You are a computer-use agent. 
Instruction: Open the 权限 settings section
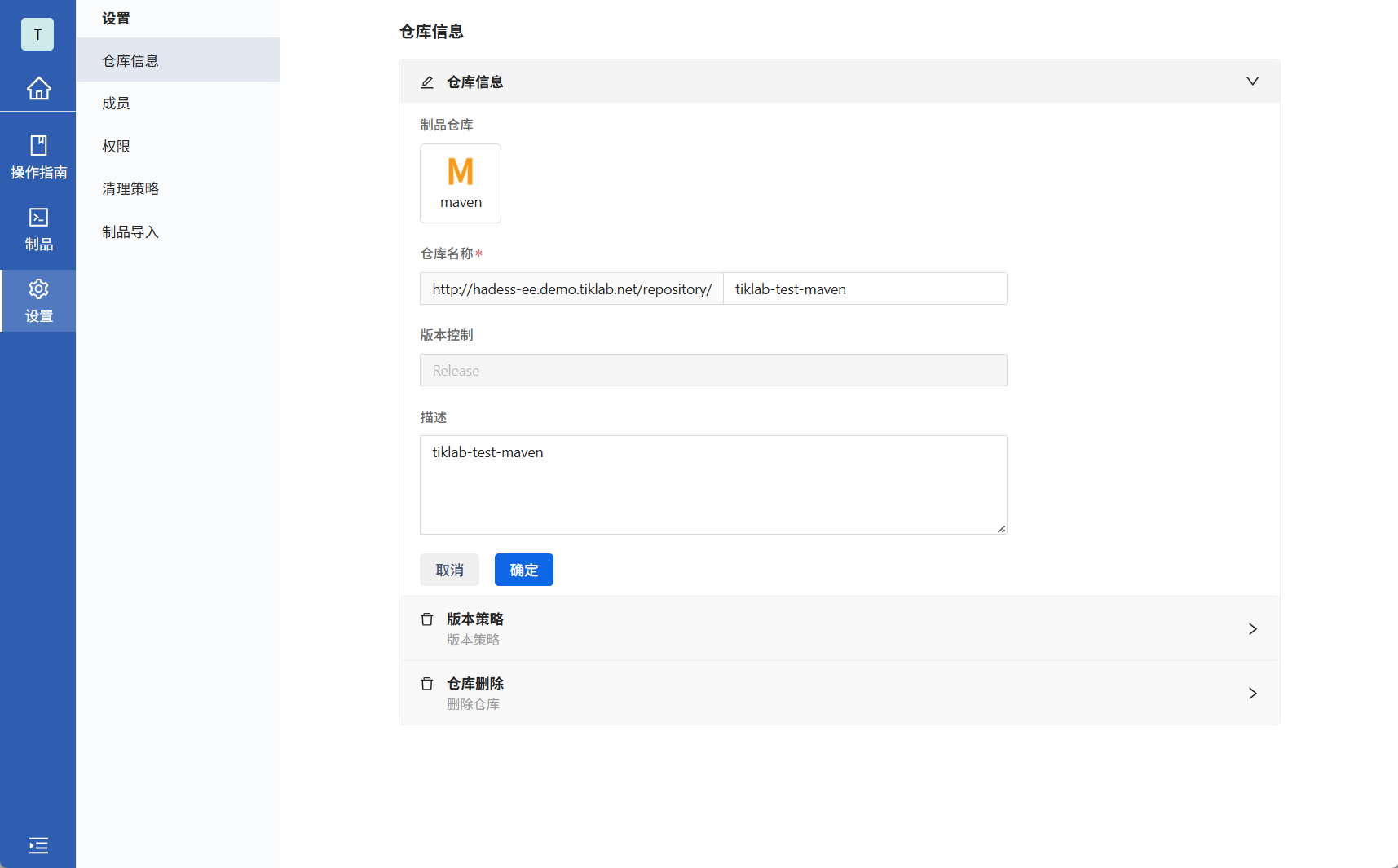pyautogui.click(x=116, y=146)
